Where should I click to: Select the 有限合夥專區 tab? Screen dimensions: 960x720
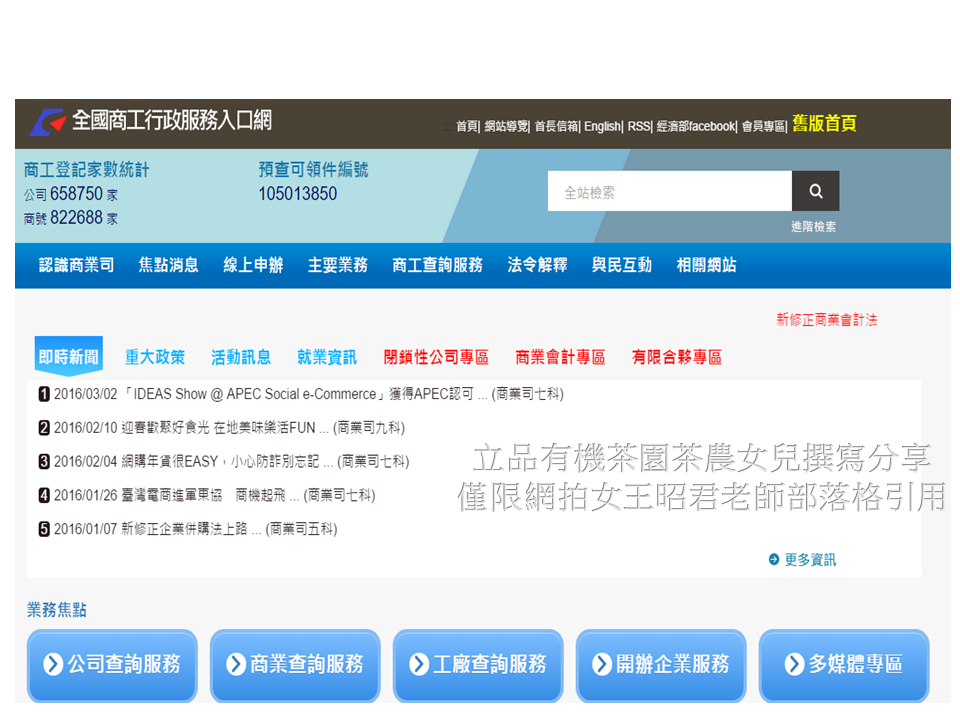tap(677, 357)
